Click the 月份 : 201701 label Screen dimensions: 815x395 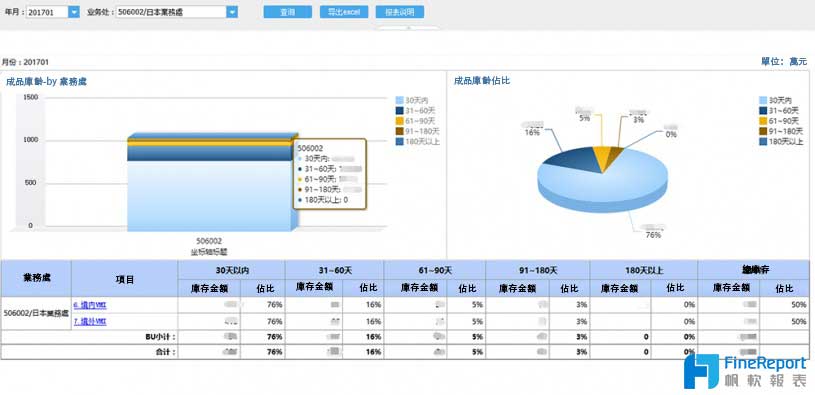[x=25, y=62]
